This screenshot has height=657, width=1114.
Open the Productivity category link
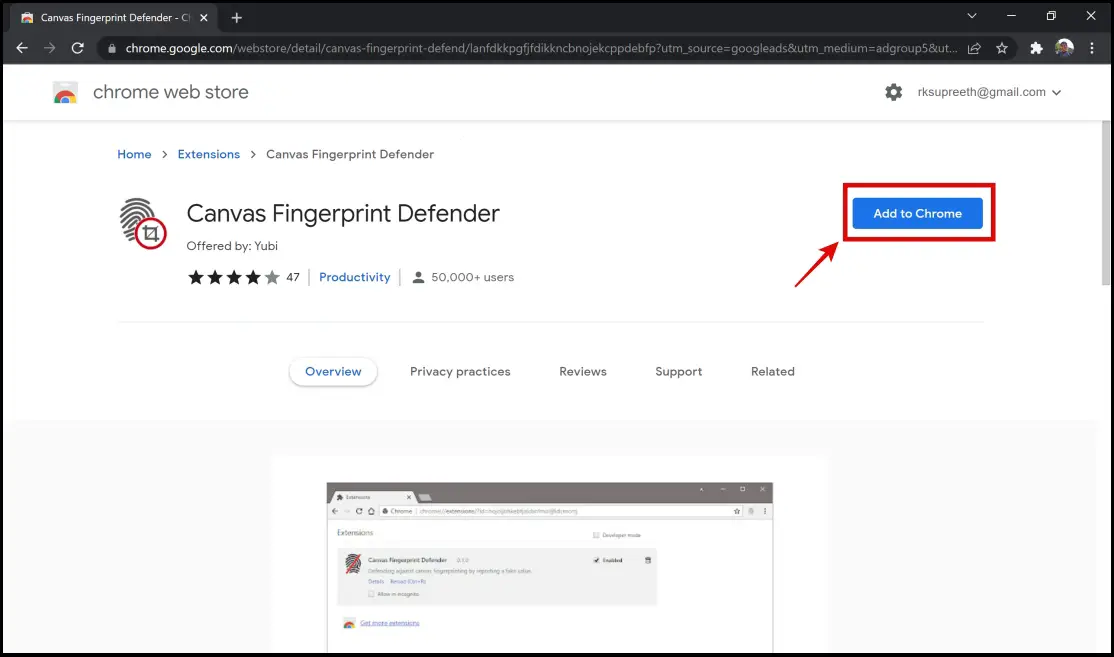point(355,277)
